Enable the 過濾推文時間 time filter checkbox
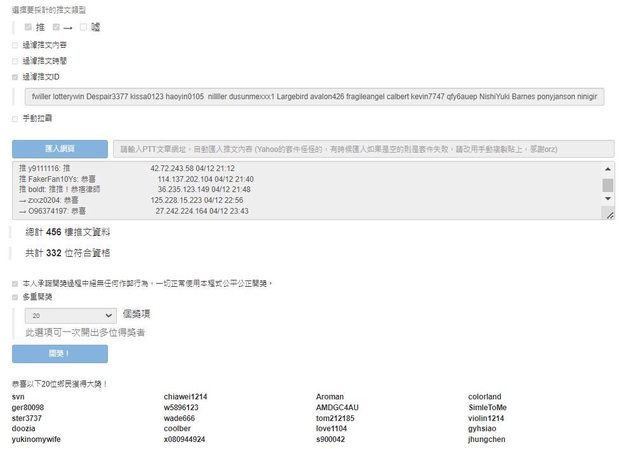 coord(15,60)
